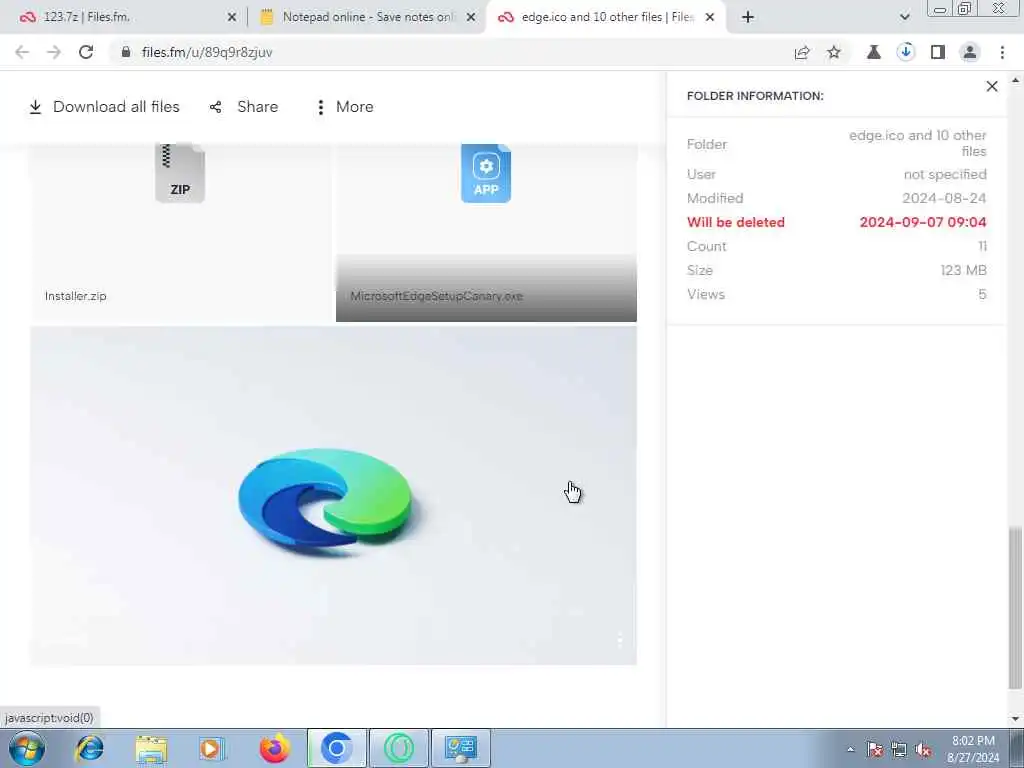Open options dots on Edge image thumbnail
The image size is (1024, 768).
619,640
